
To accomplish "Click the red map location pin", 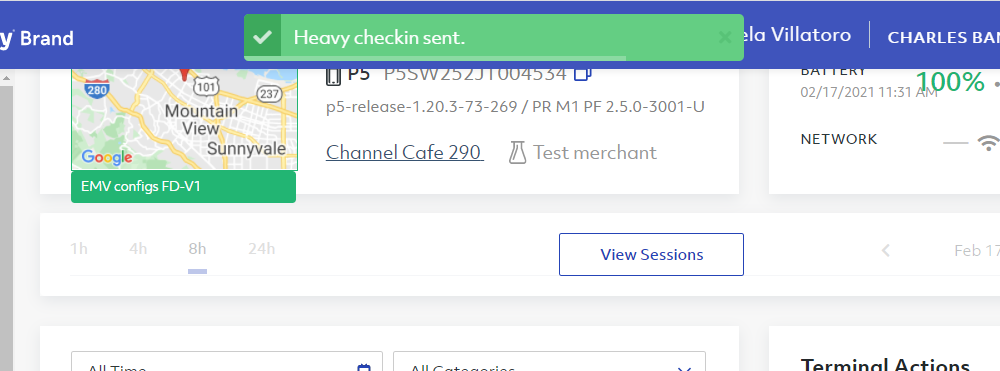I will 184,73.
